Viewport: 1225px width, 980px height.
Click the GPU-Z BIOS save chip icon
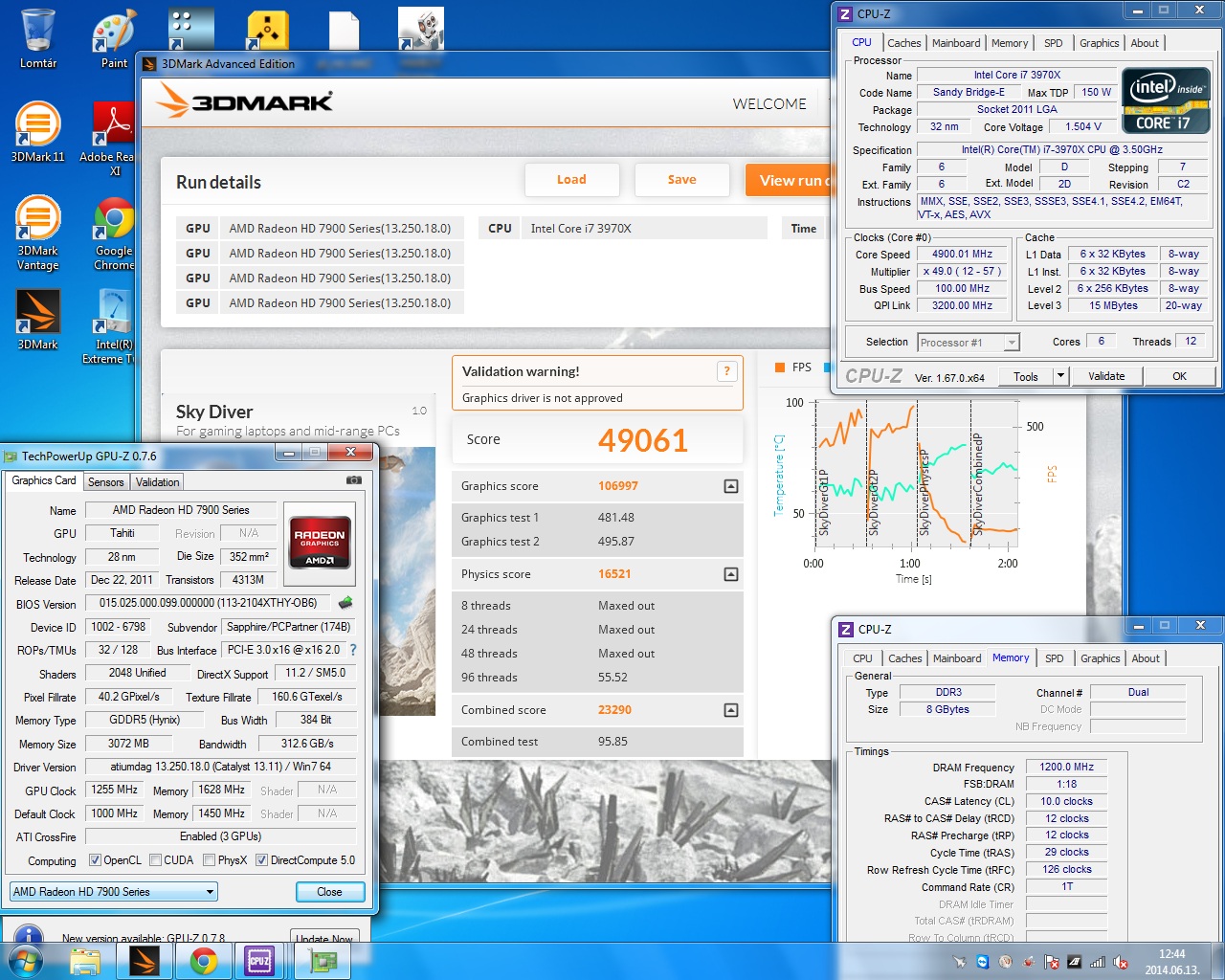pos(345,603)
